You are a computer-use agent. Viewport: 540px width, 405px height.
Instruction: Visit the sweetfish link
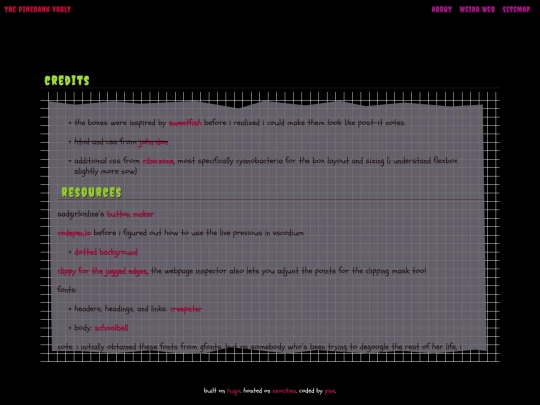[x=185, y=123]
